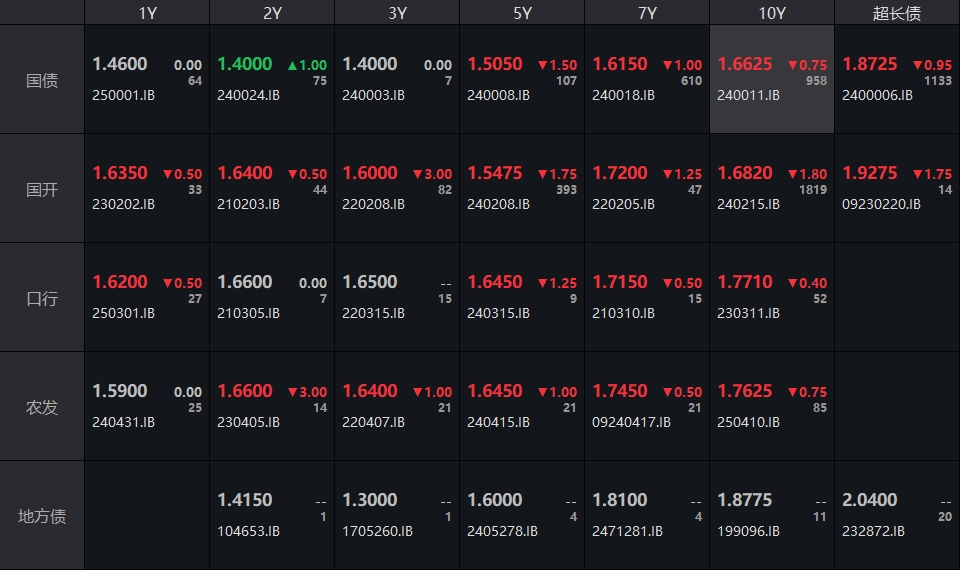Click the 农发 row label
This screenshot has height=570, width=960.
[42, 407]
